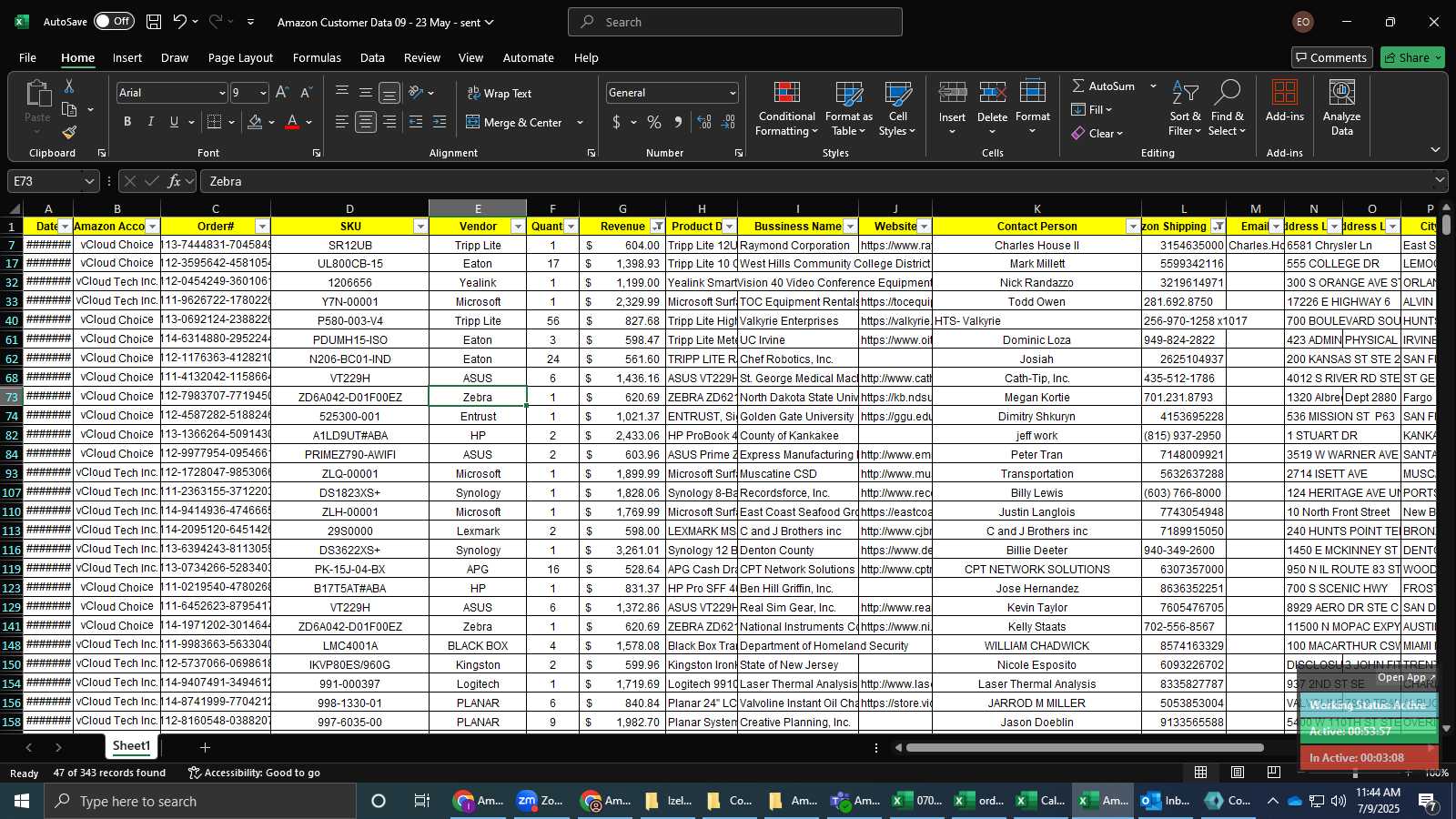This screenshot has height=819, width=1456.
Task: Open Format as Table gallery
Action: tap(848, 109)
